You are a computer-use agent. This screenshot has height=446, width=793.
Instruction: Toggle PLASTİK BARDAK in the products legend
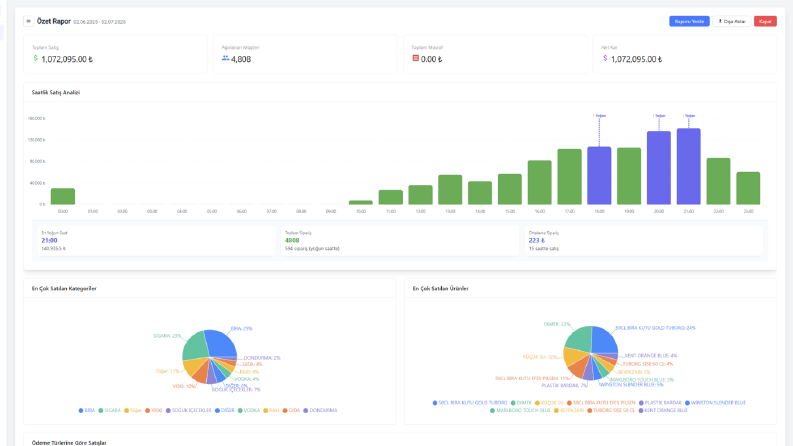point(660,403)
